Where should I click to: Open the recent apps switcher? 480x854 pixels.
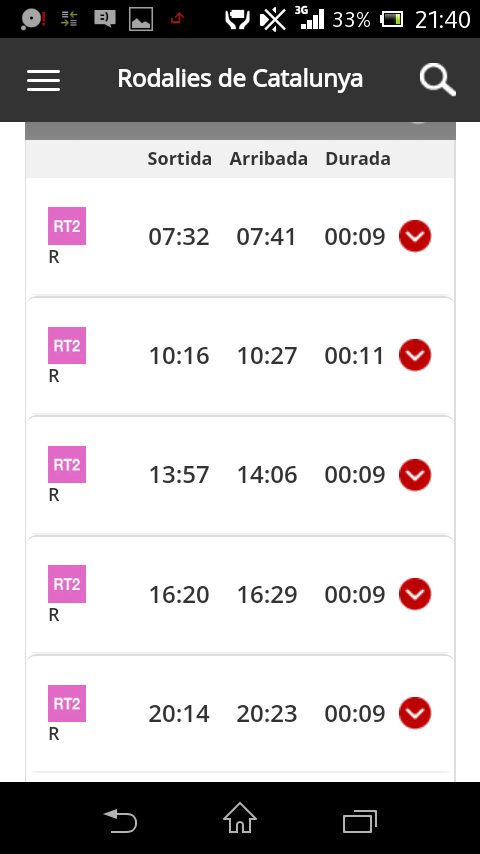click(x=360, y=821)
